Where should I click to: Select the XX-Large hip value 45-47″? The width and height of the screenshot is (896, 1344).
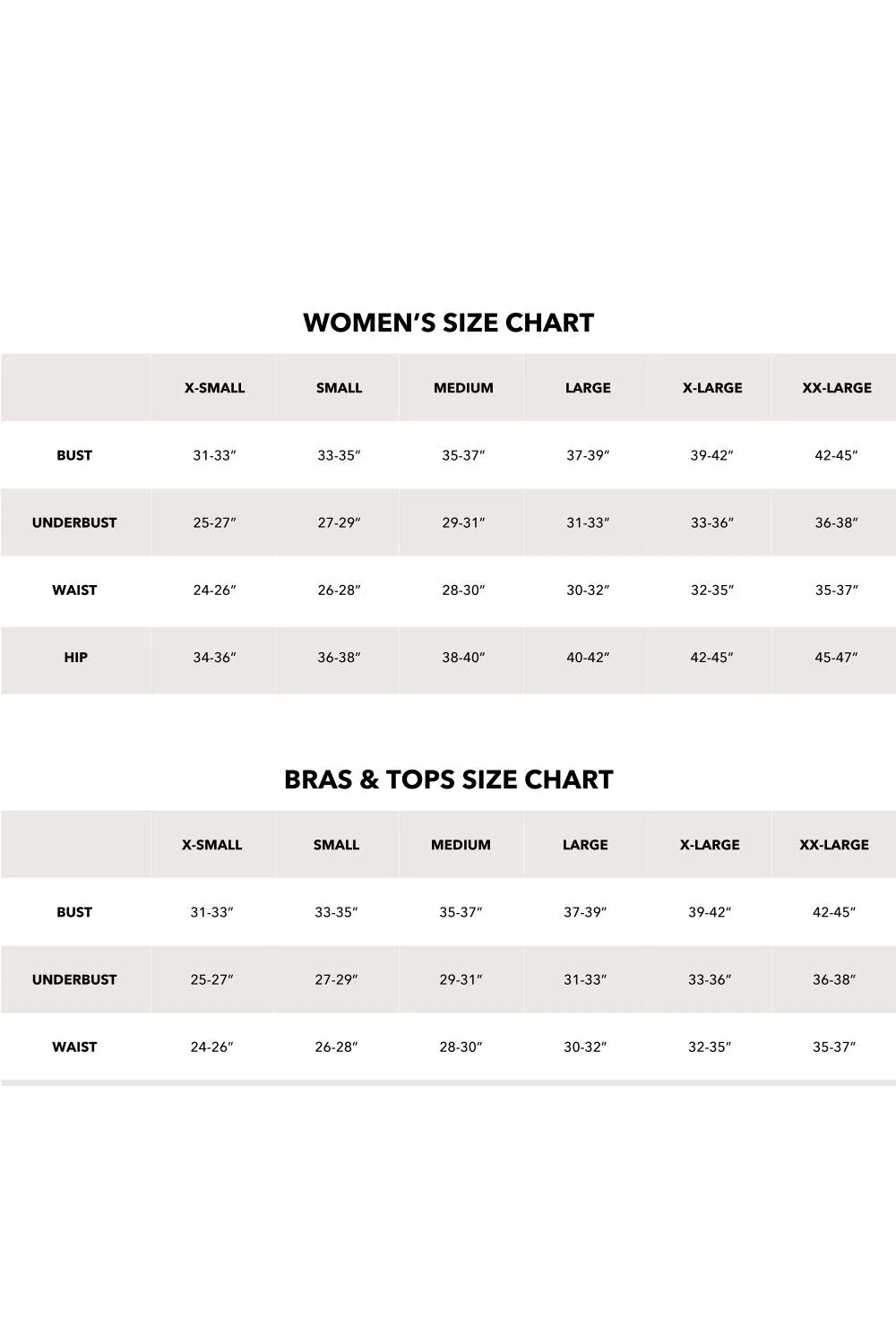836,658
